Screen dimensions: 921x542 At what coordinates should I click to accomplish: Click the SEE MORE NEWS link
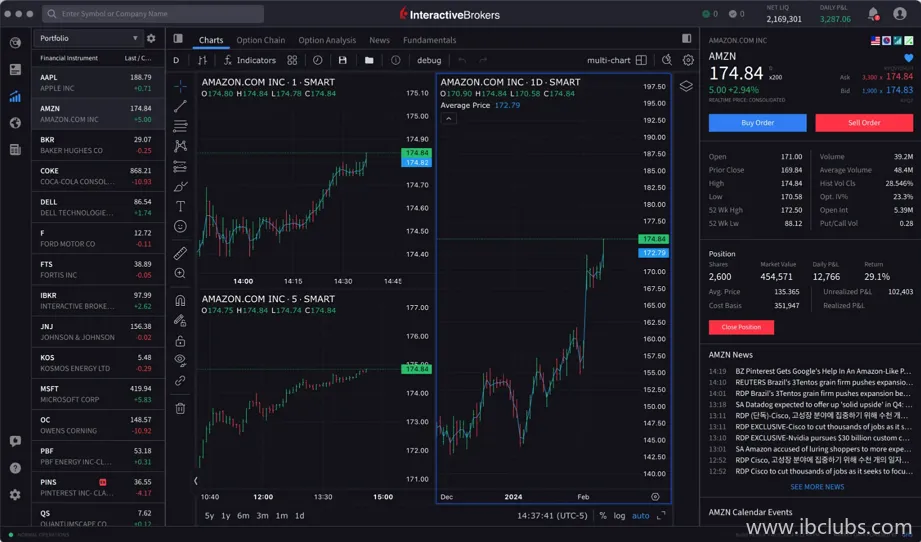click(x=817, y=487)
